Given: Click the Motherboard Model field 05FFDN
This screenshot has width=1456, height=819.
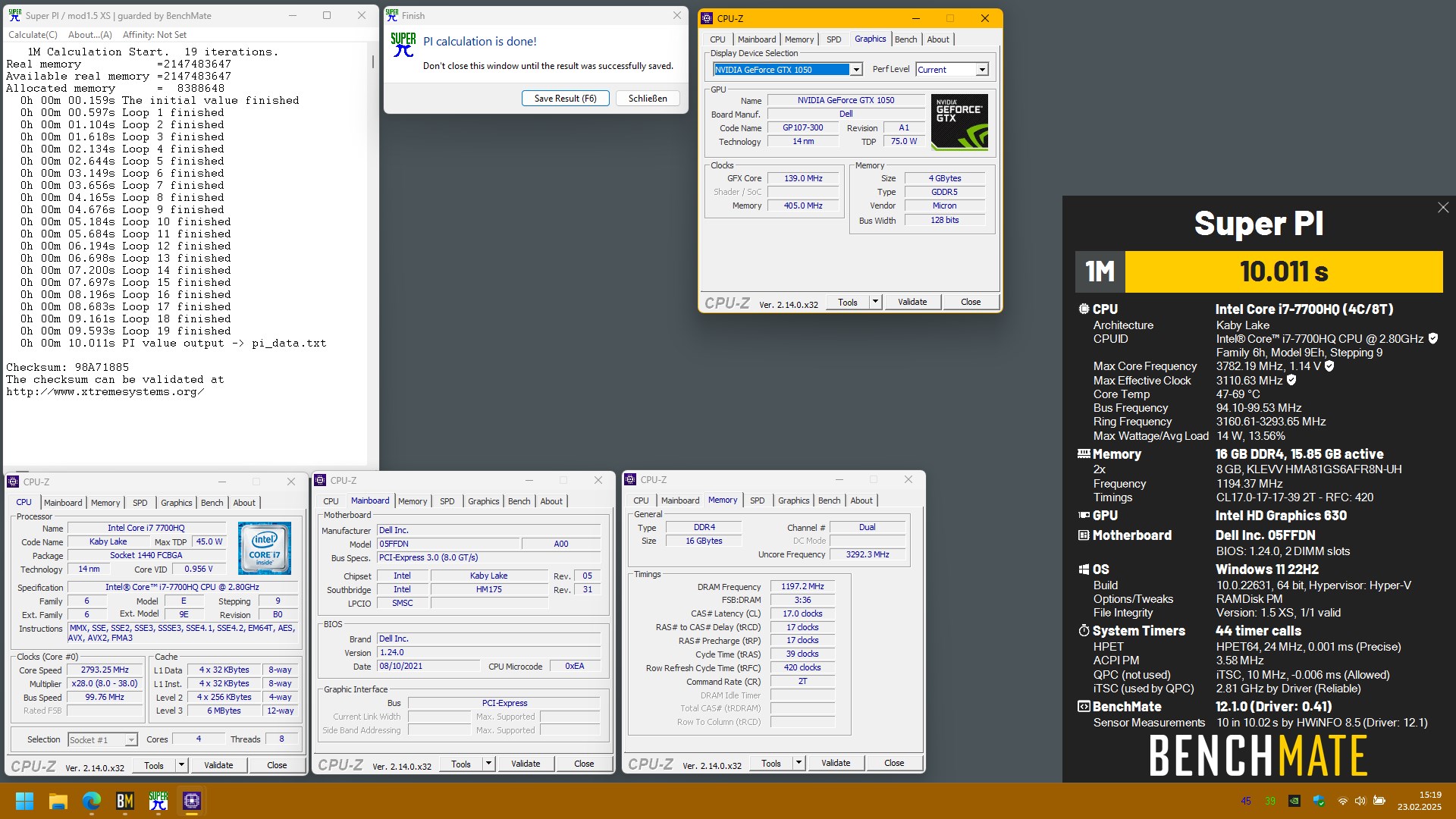Looking at the screenshot, I should click(448, 544).
